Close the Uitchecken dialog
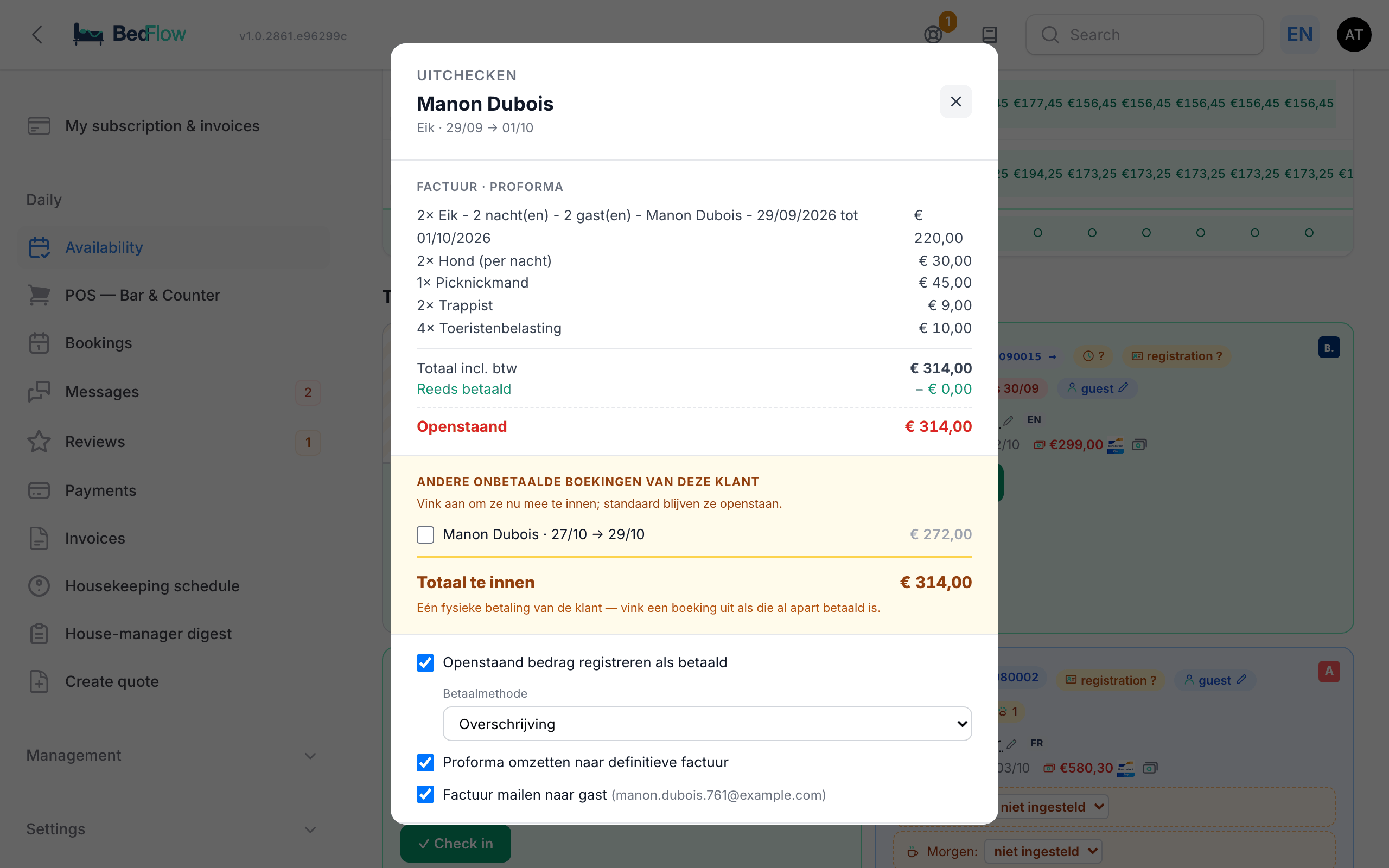Image resolution: width=1389 pixels, height=868 pixels. point(955,101)
